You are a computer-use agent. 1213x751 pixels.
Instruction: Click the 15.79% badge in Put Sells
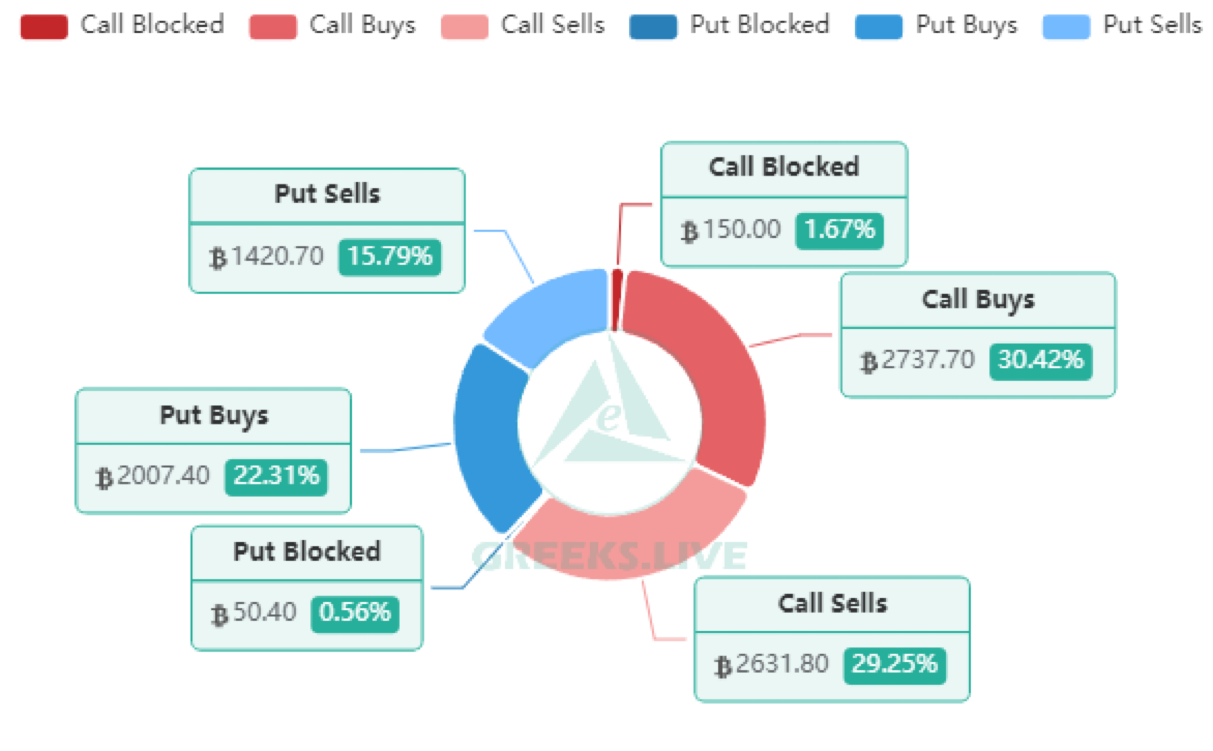[389, 256]
